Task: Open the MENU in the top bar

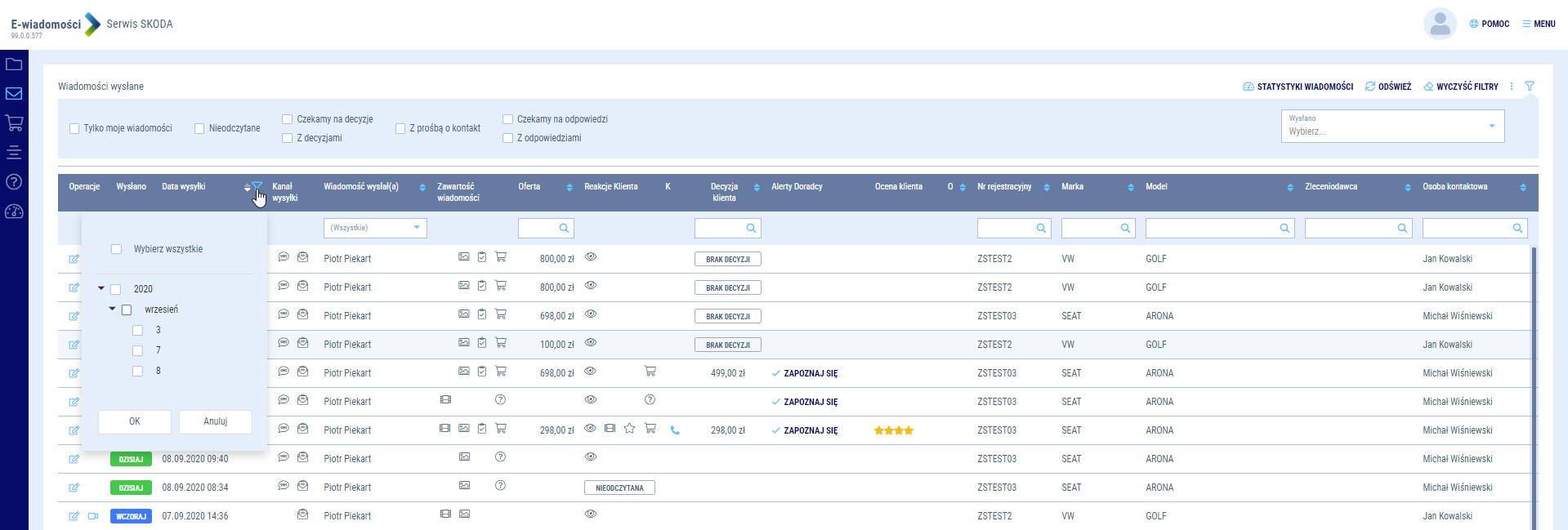Action: coord(1539,24)
